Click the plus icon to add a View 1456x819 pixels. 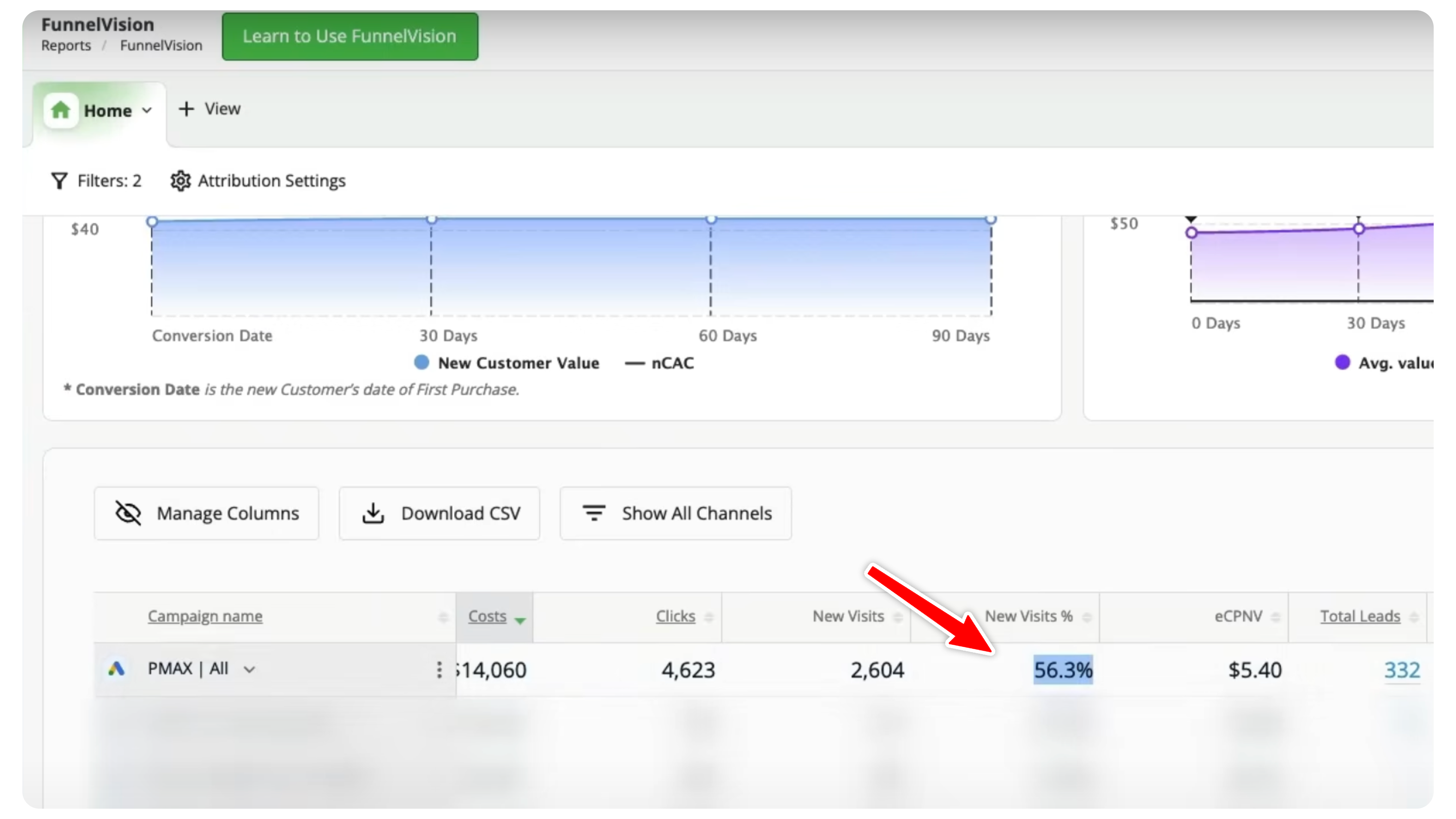(x=186, y=109)
